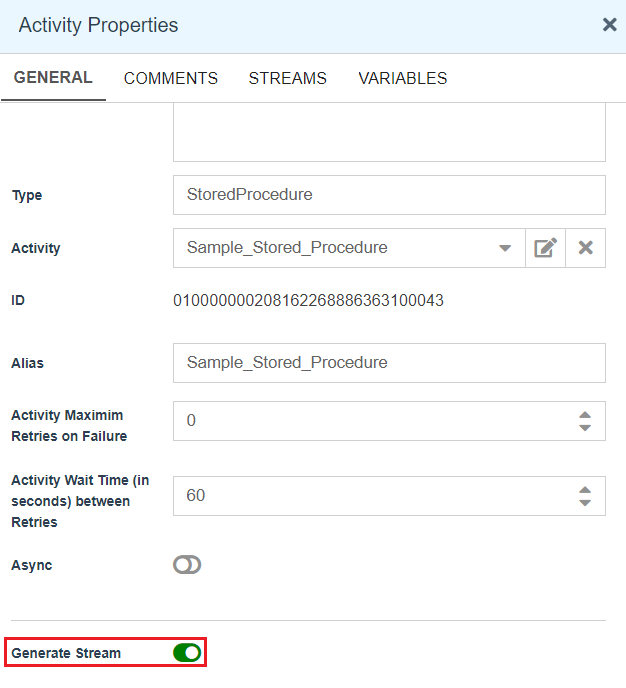The image size is (626, 688).
Task: Increase Activity Wait Time between Retries
Action: 585,489
